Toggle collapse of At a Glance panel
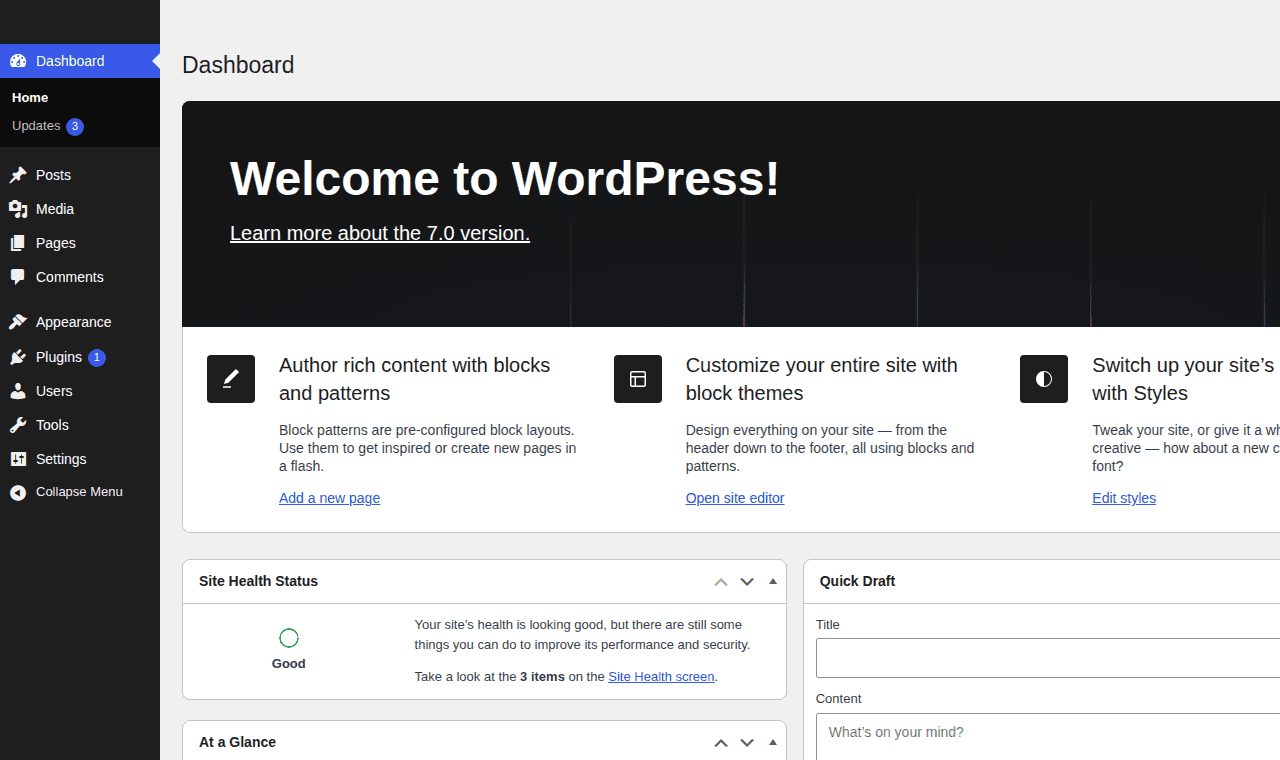The width and height of the screenshot is (1280, 760). 773,742
